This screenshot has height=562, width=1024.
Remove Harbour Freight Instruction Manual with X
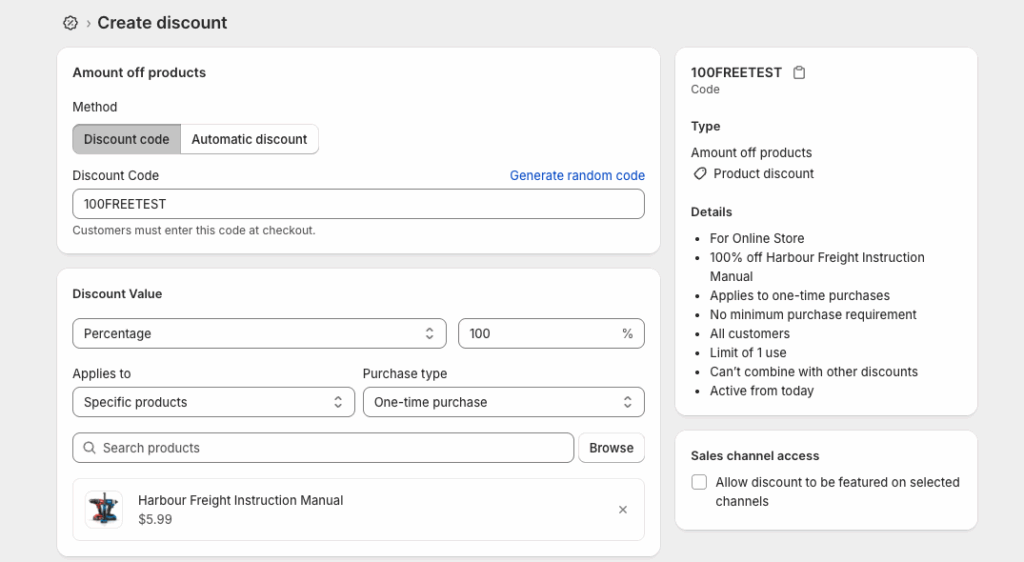[x=623, y=510]
